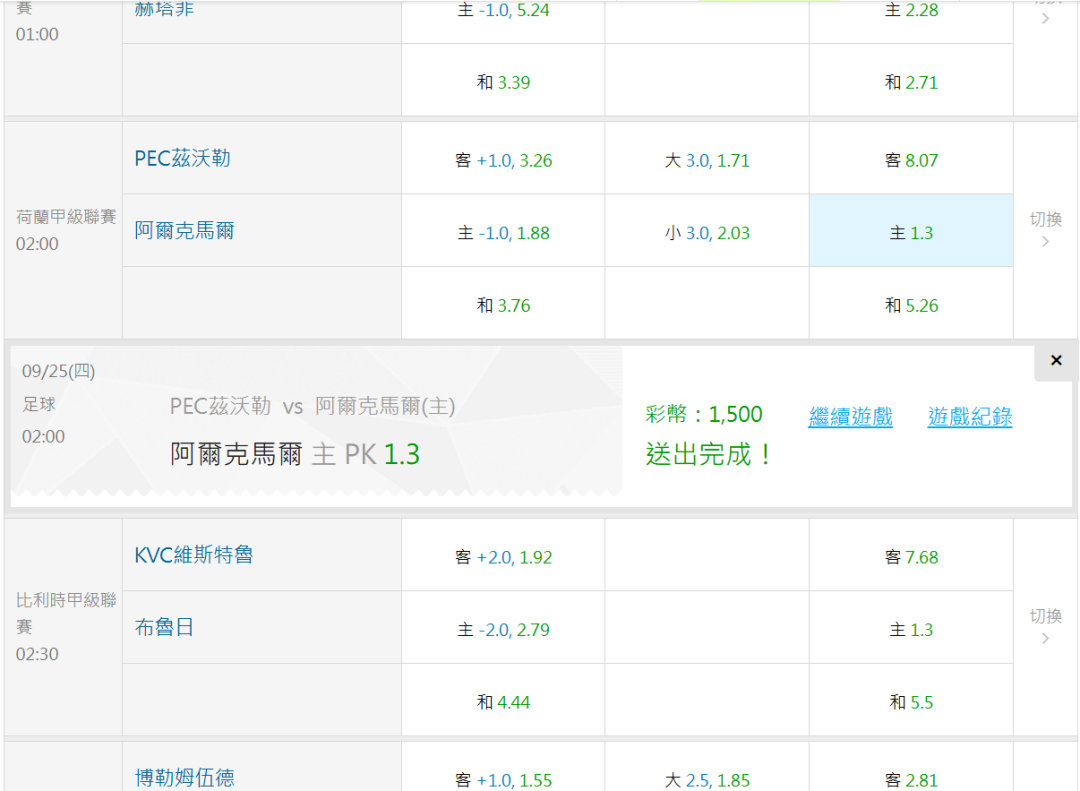The width and height of the screenshot is (1080, 791).
Task: Select under 小 3.0, 2.03
Action: (707, 233)
